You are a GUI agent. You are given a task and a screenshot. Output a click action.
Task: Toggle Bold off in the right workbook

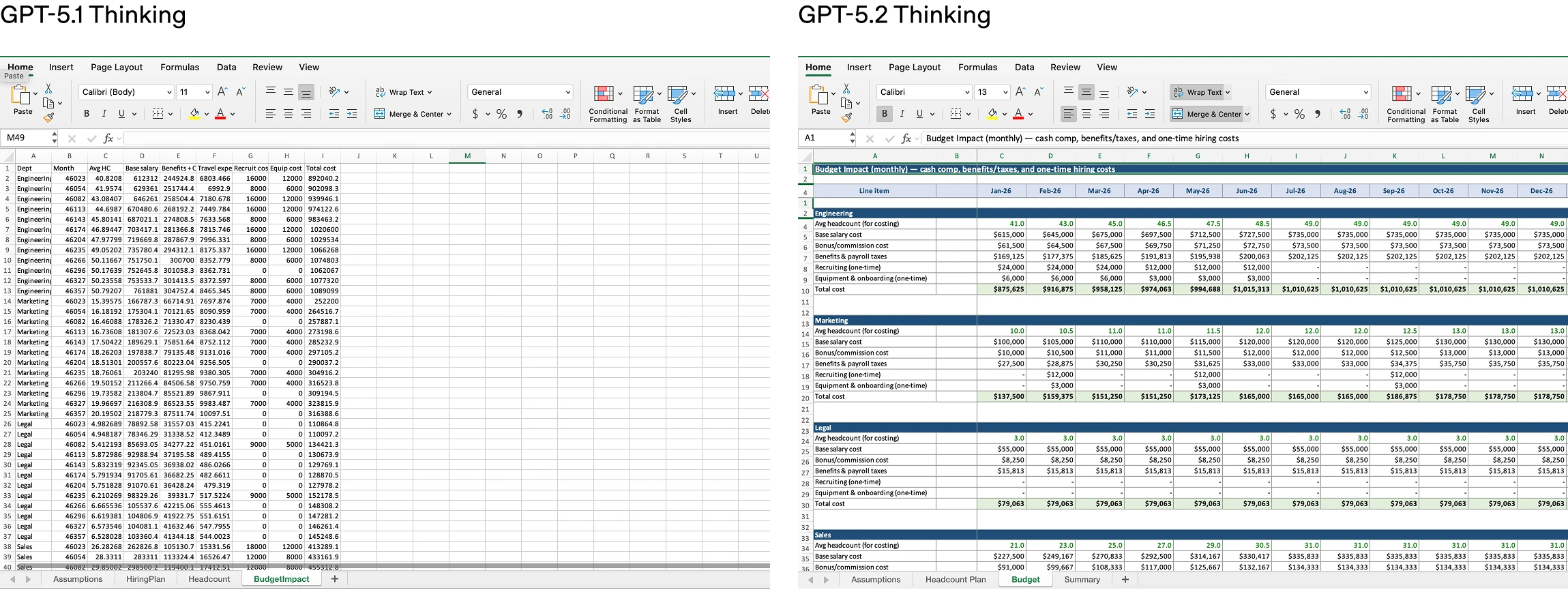pyautogui.click(x=884, y=114)
